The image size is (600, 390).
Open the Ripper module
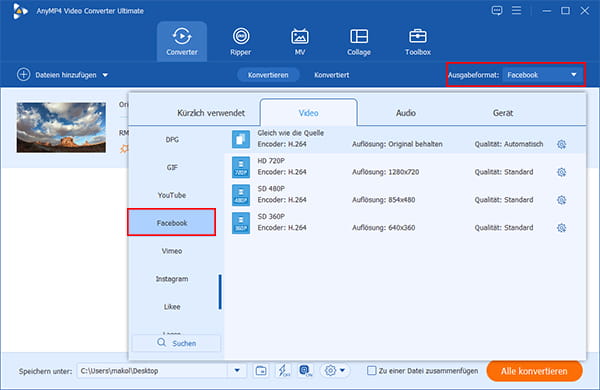pos(241,41)
